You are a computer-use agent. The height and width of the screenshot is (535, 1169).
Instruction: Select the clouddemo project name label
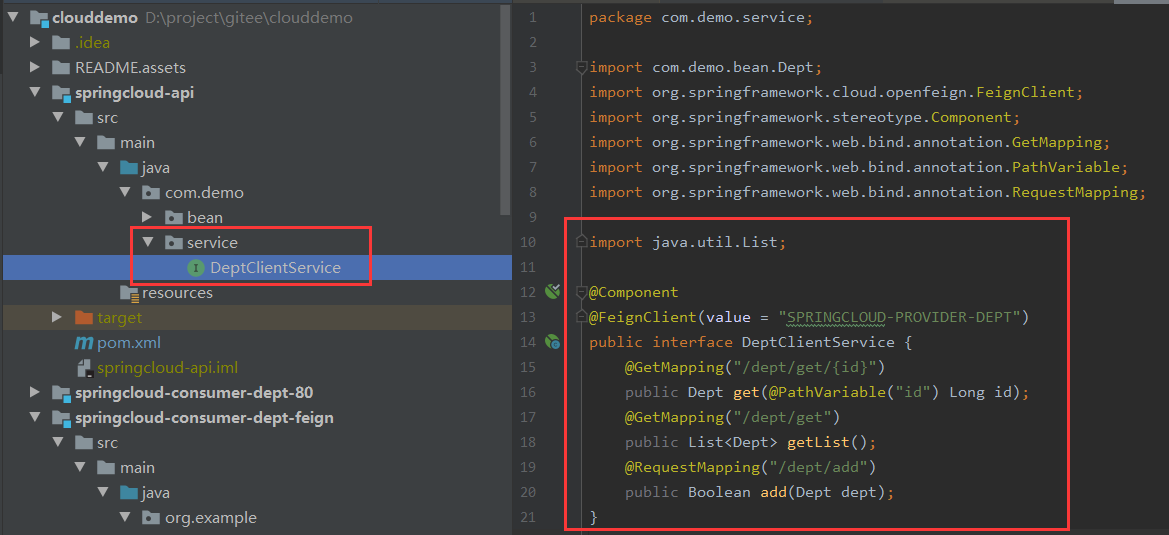tap(95, 18)
